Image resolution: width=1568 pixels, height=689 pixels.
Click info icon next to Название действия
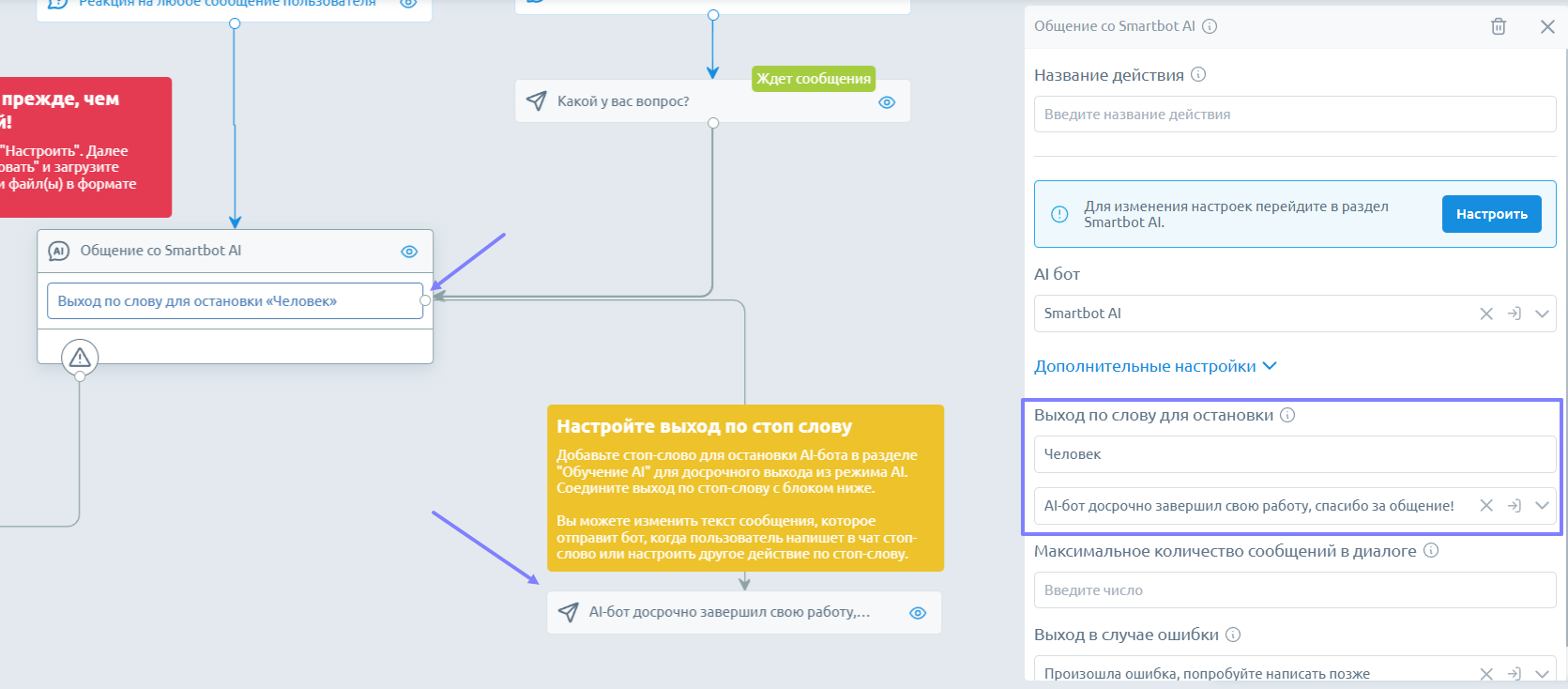coord(1198,75)
